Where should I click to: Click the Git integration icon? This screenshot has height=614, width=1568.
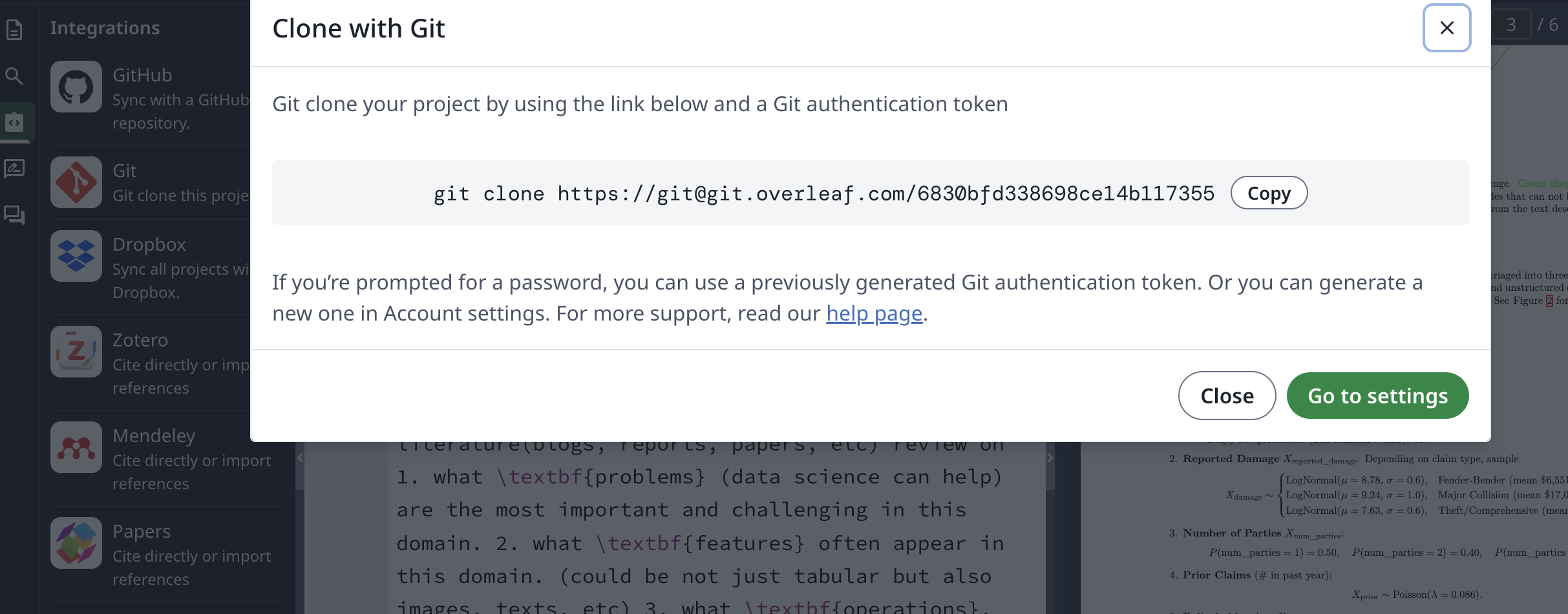(76, 182)
